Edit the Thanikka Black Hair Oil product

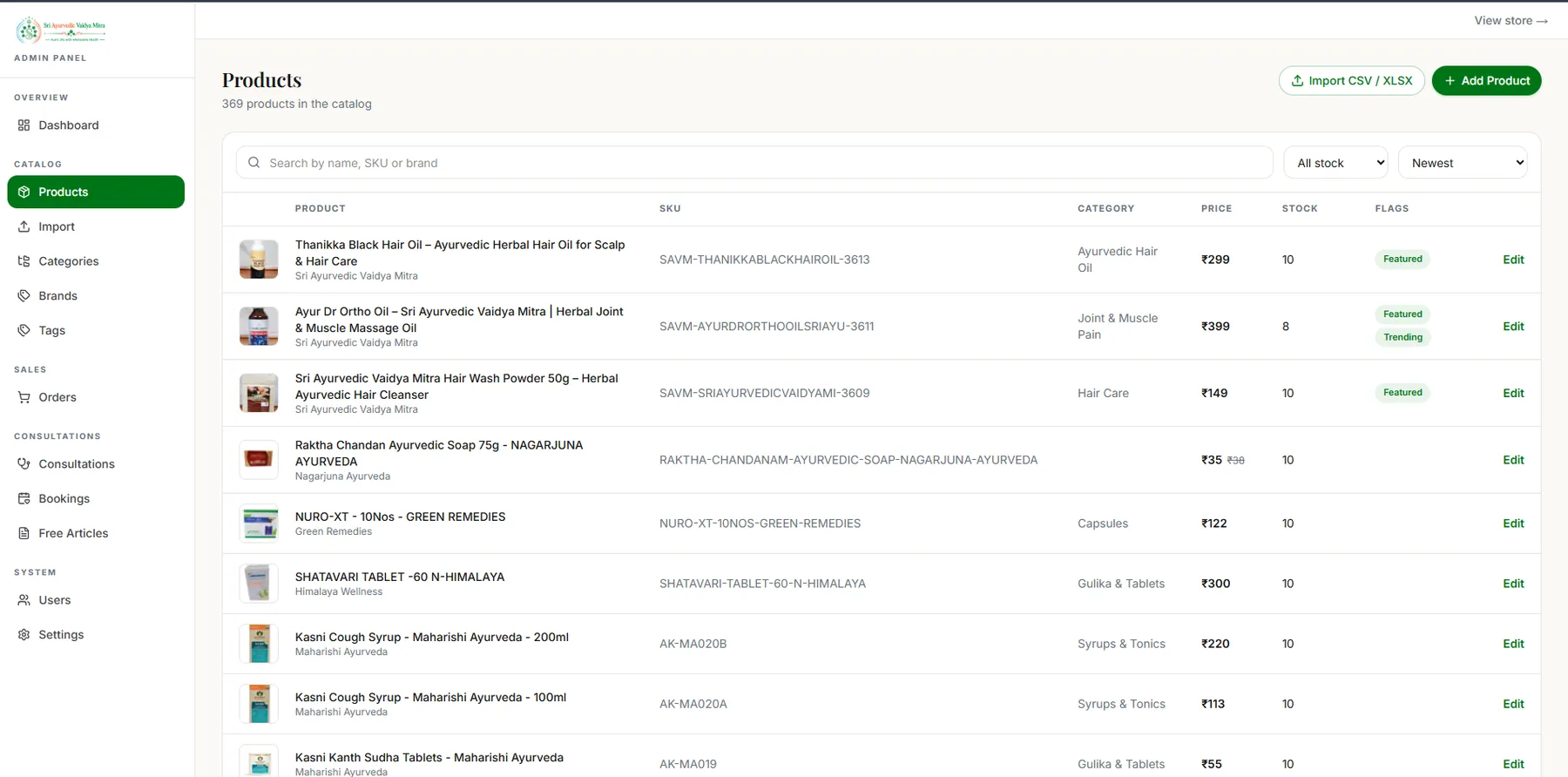[1513, 260]
